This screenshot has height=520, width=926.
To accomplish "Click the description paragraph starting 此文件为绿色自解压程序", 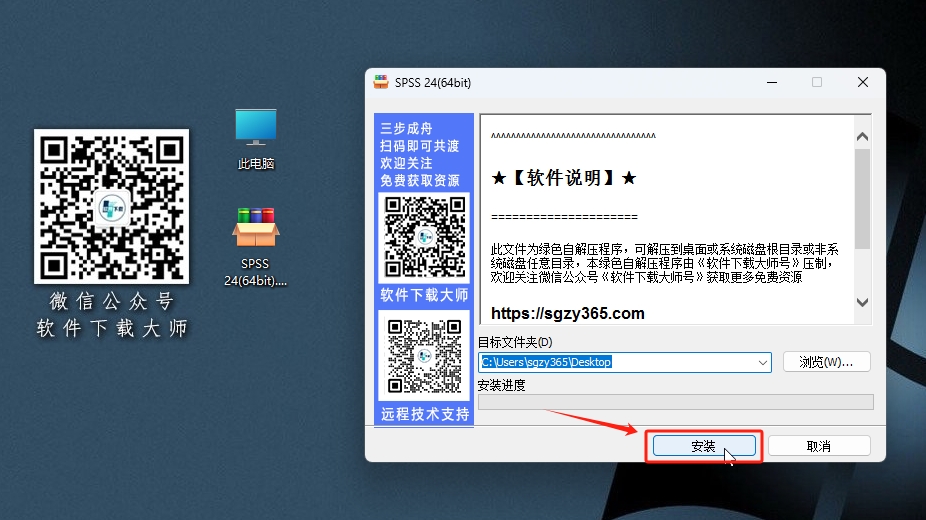I will pos(664,263).
